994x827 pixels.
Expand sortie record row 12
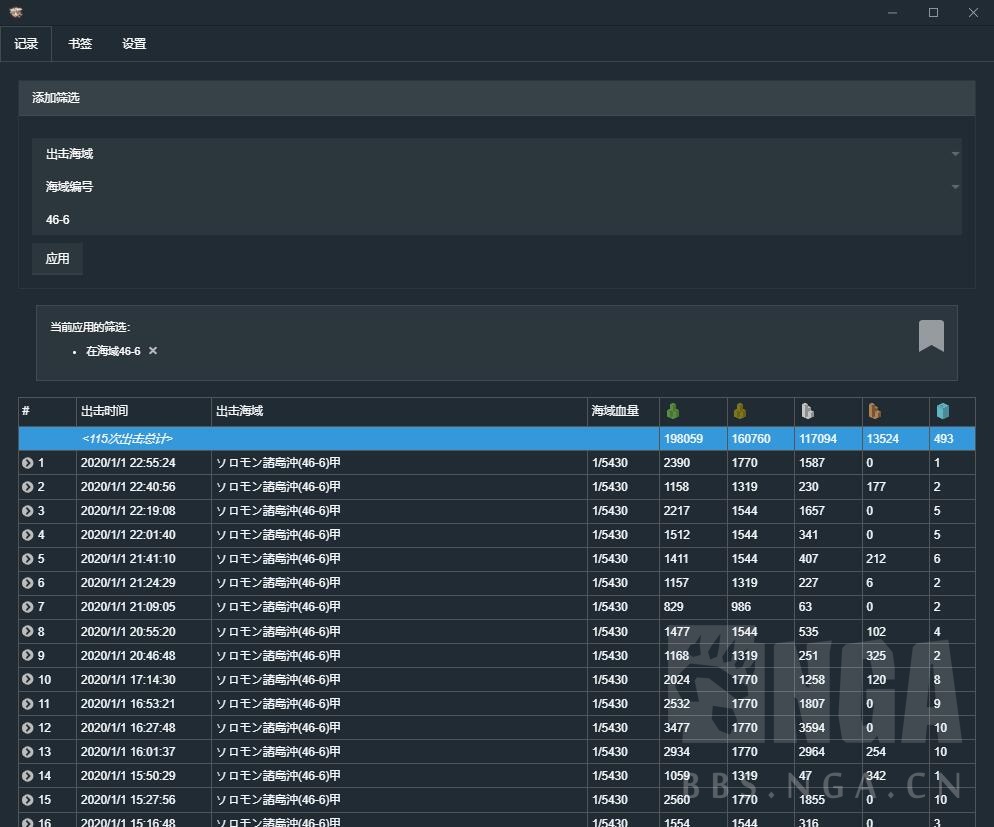click(x=28, y=728)
